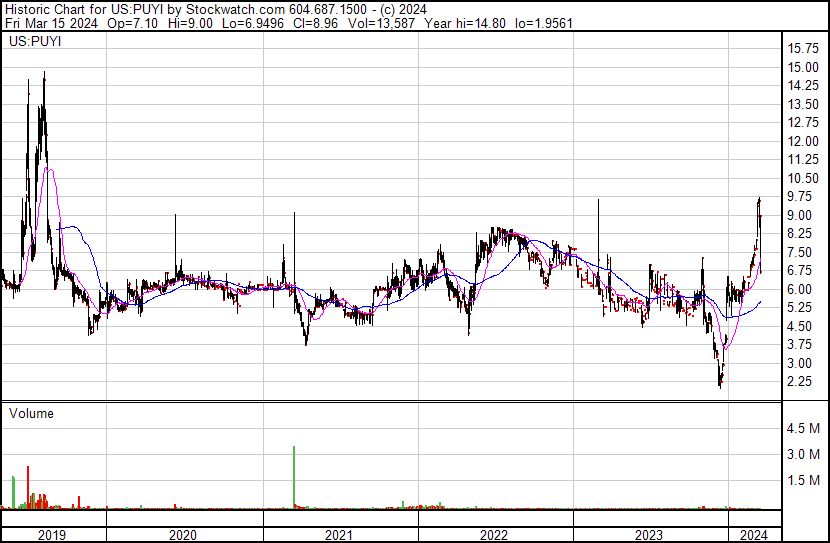Click the 6.00 price axis label

(802, 289)
